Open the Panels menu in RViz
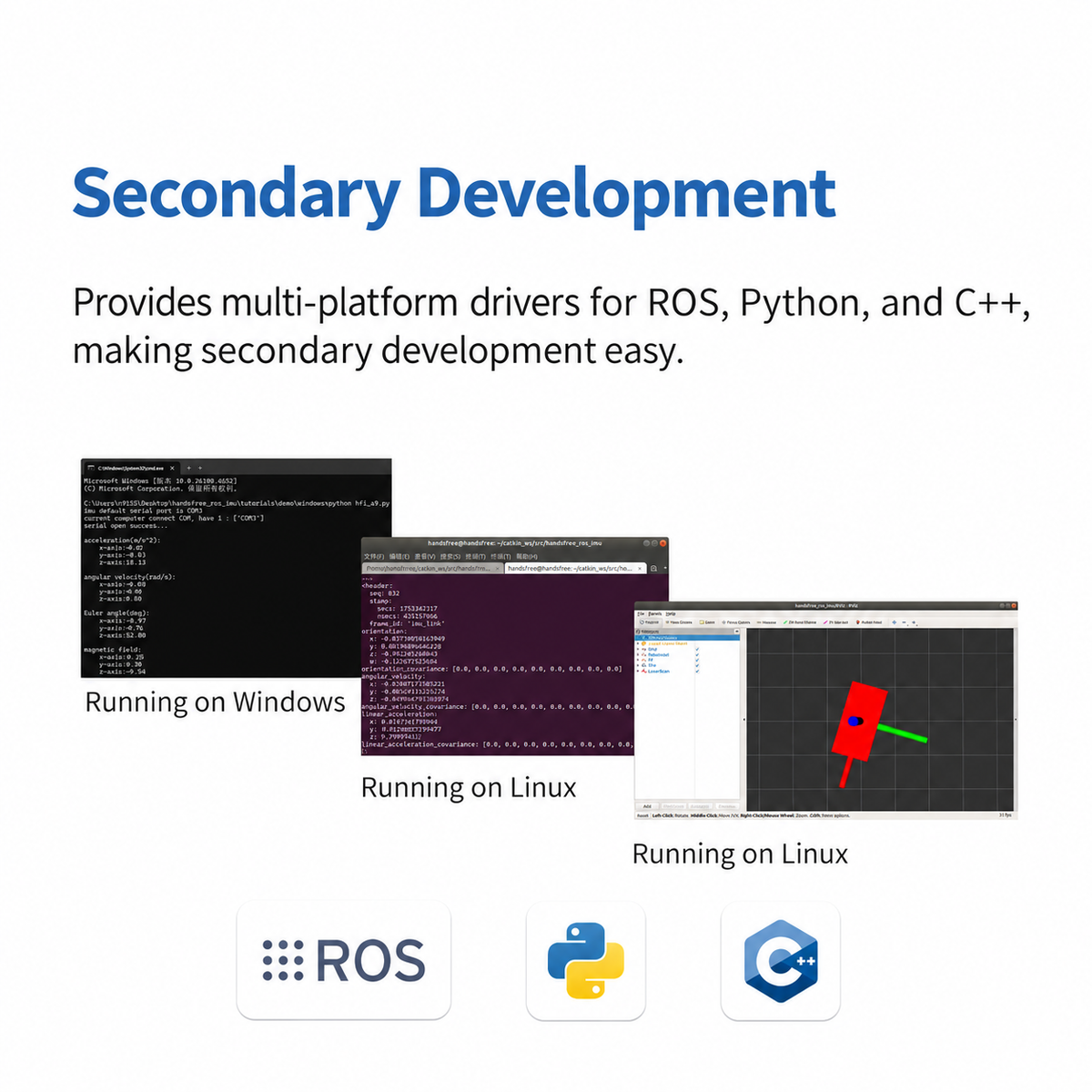The height and width of the screenshot is (1092, 1092). (x=655, y=613)
